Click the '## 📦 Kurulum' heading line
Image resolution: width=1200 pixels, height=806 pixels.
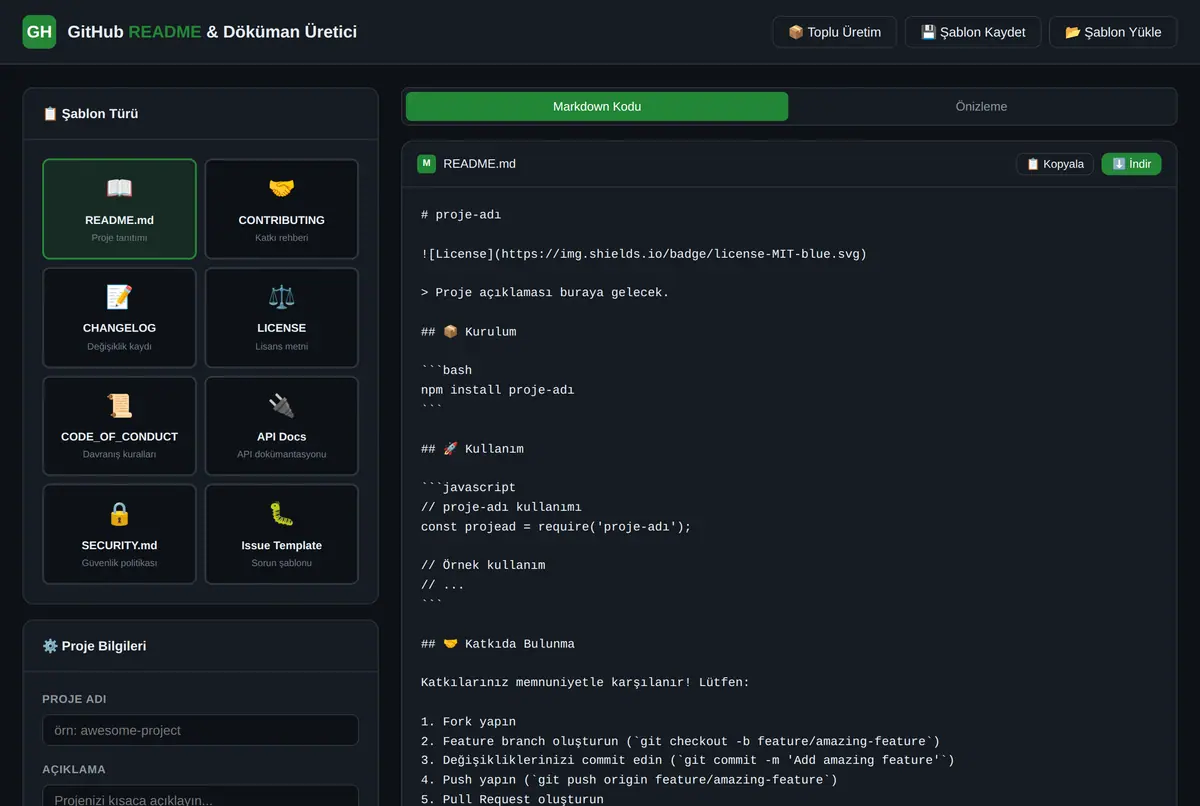click(469, 332)
